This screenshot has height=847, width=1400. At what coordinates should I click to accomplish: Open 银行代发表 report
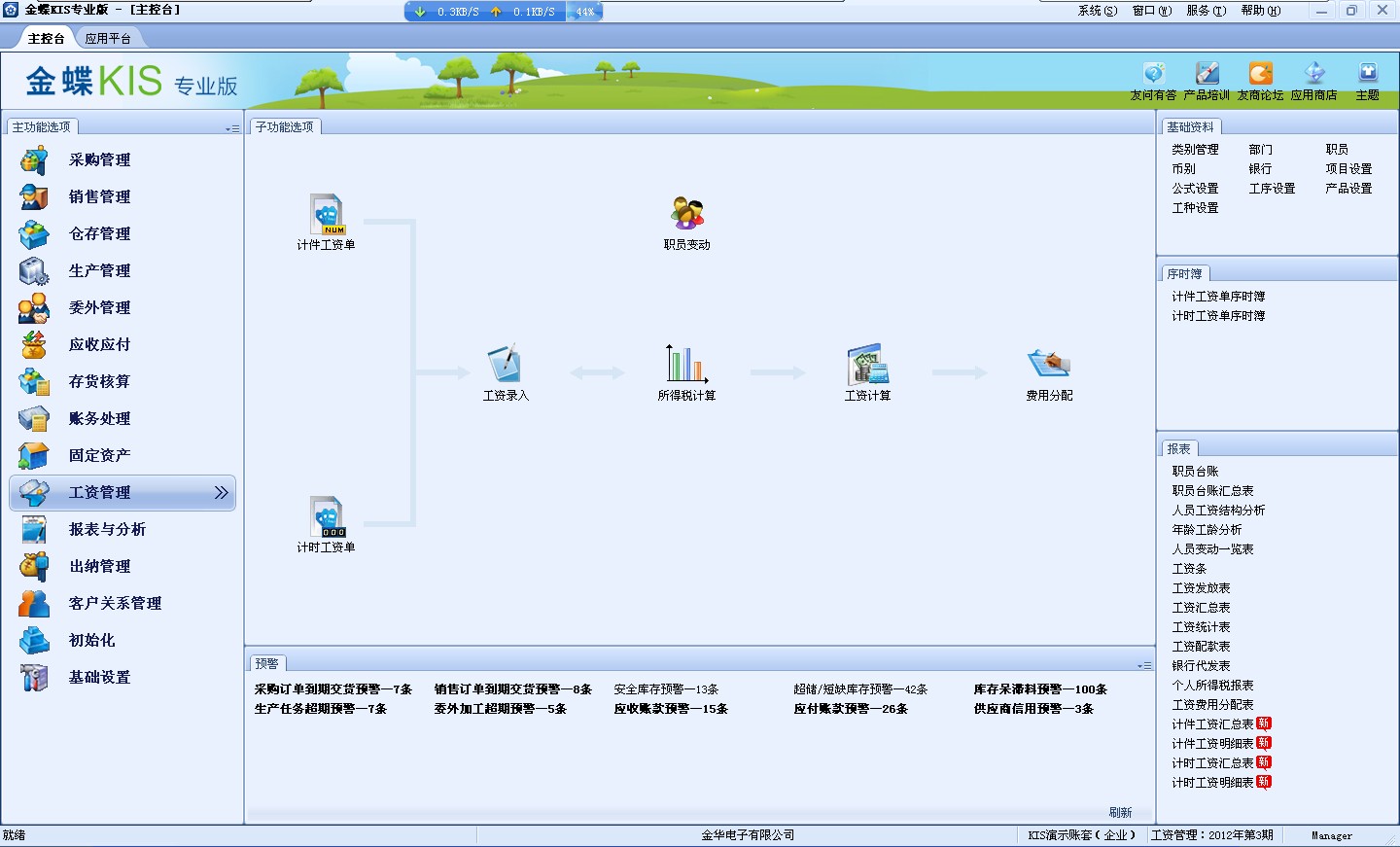[x=1201, y=666]
